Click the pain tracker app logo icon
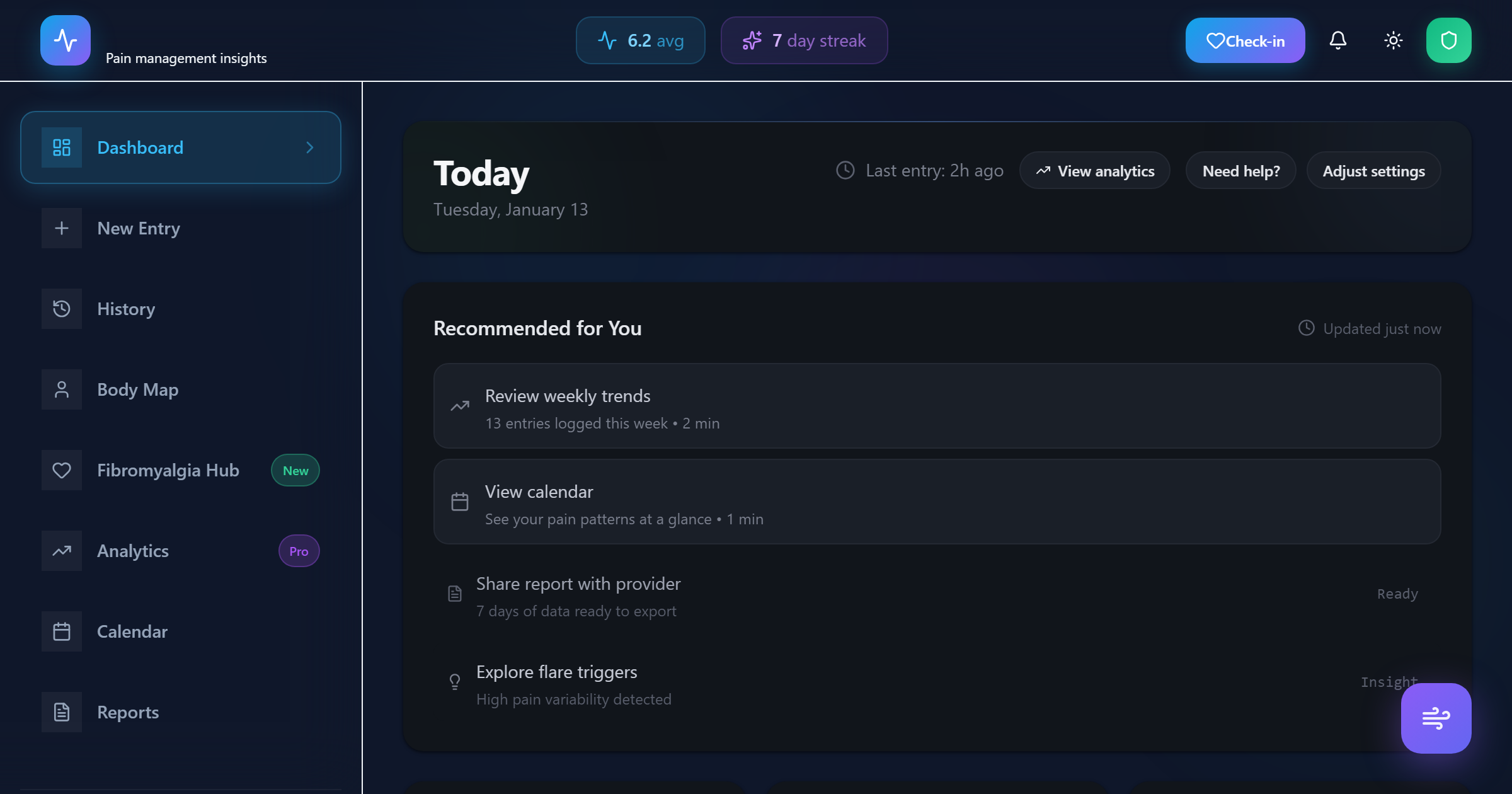The image size is (1512, 794). click(66, 40)
